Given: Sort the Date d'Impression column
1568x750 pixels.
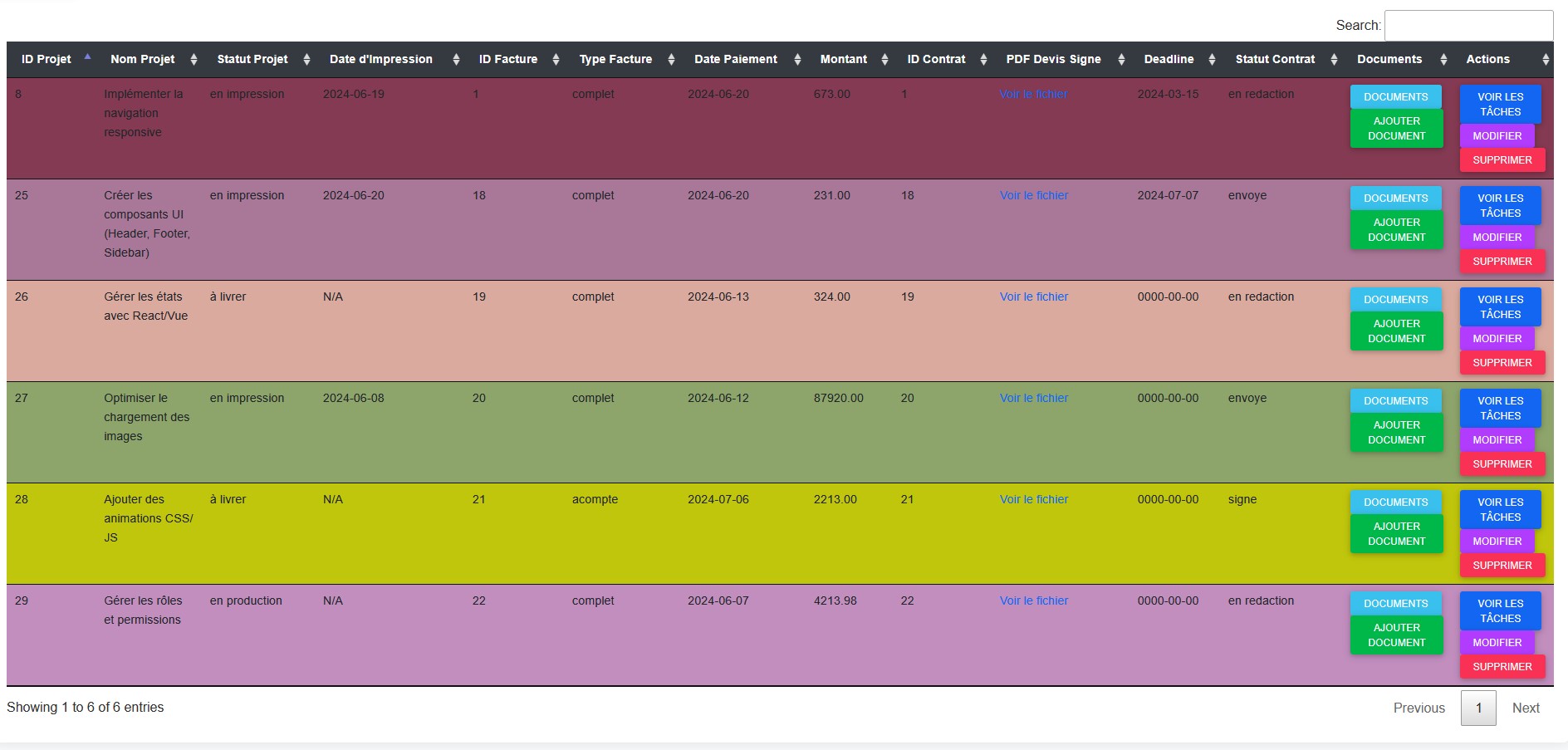Looking at the screenshot, I should tap(455, 59).
